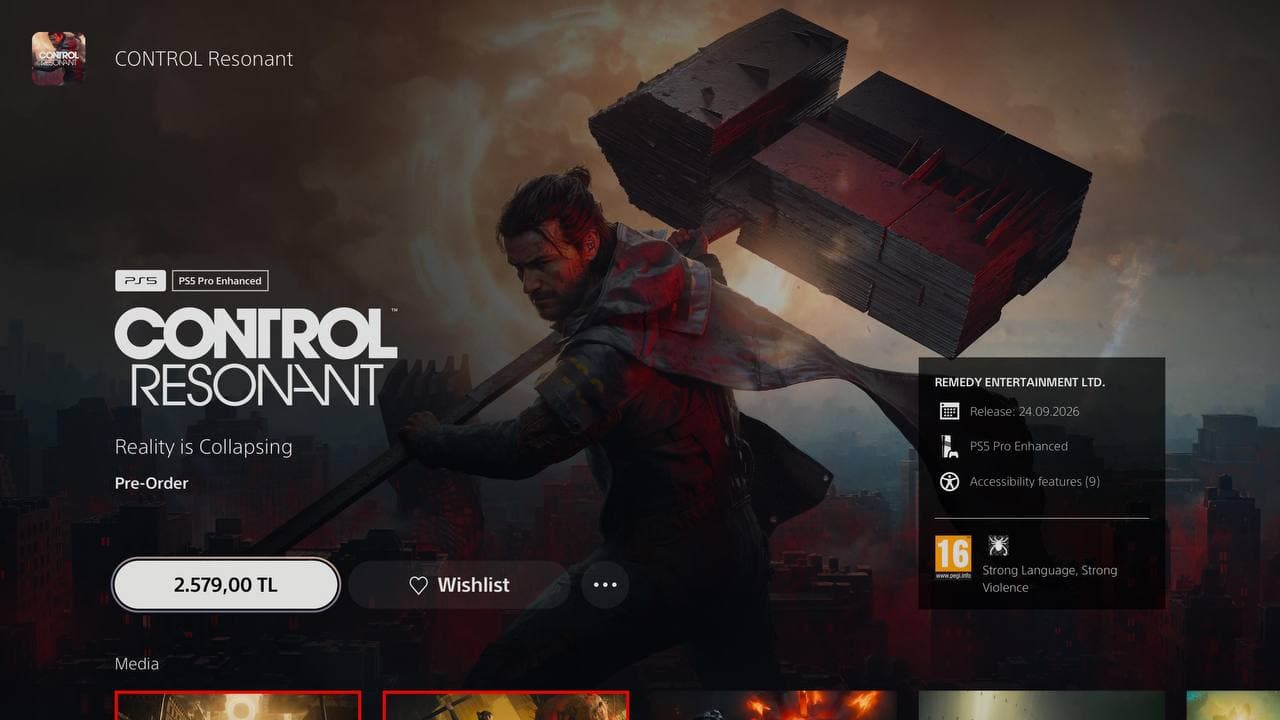
Task: Click the spider content descriptor icon
Action: [998, 545]
